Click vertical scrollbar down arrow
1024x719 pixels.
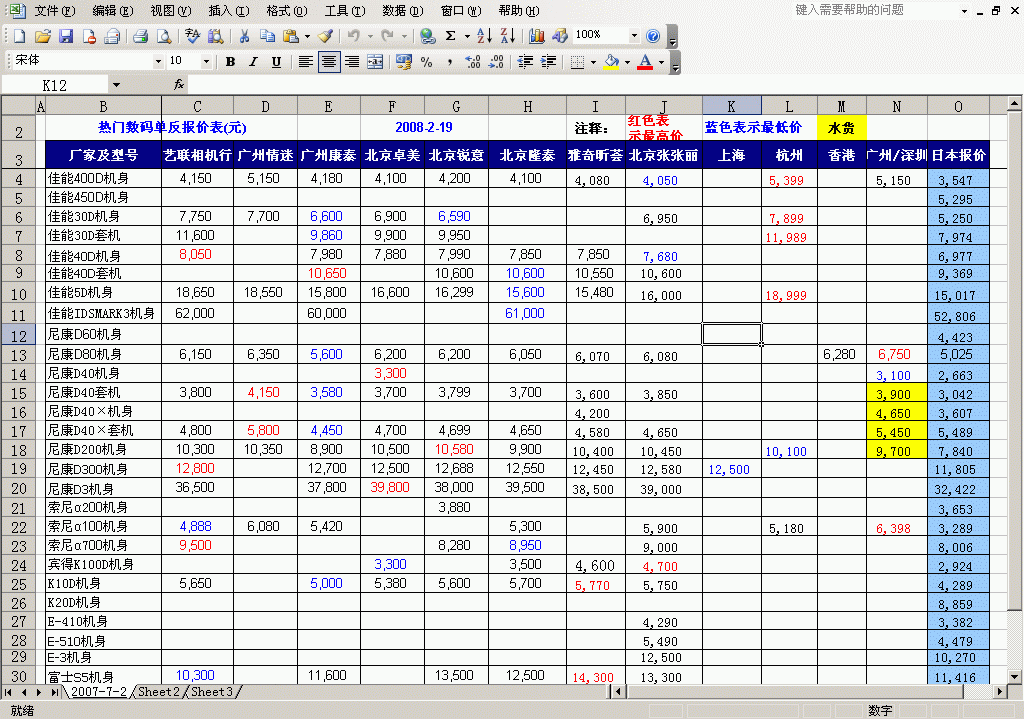[1014, 677]
